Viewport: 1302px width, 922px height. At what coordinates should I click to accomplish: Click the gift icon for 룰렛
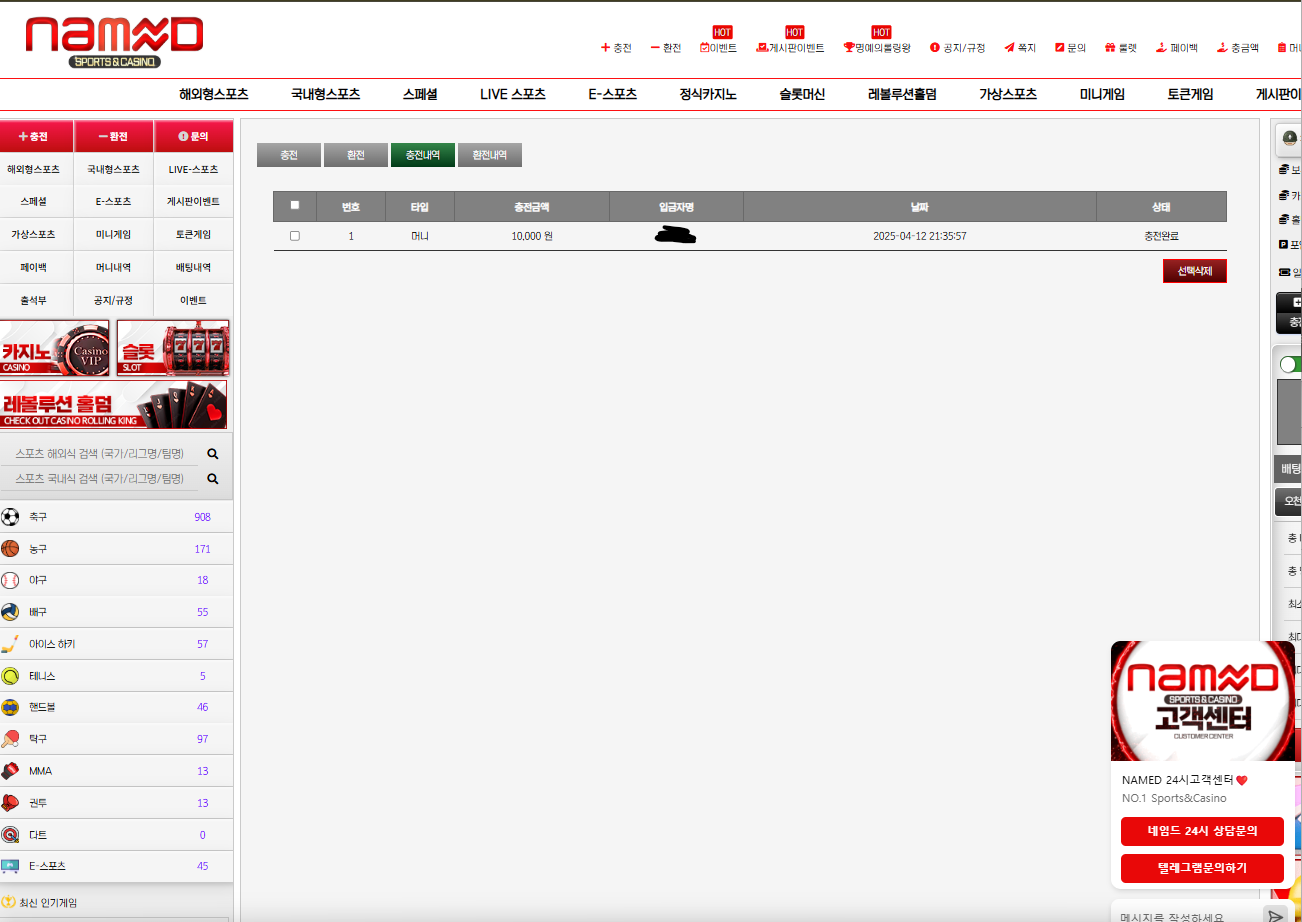pyautogui.click(x=1110, y=48)
